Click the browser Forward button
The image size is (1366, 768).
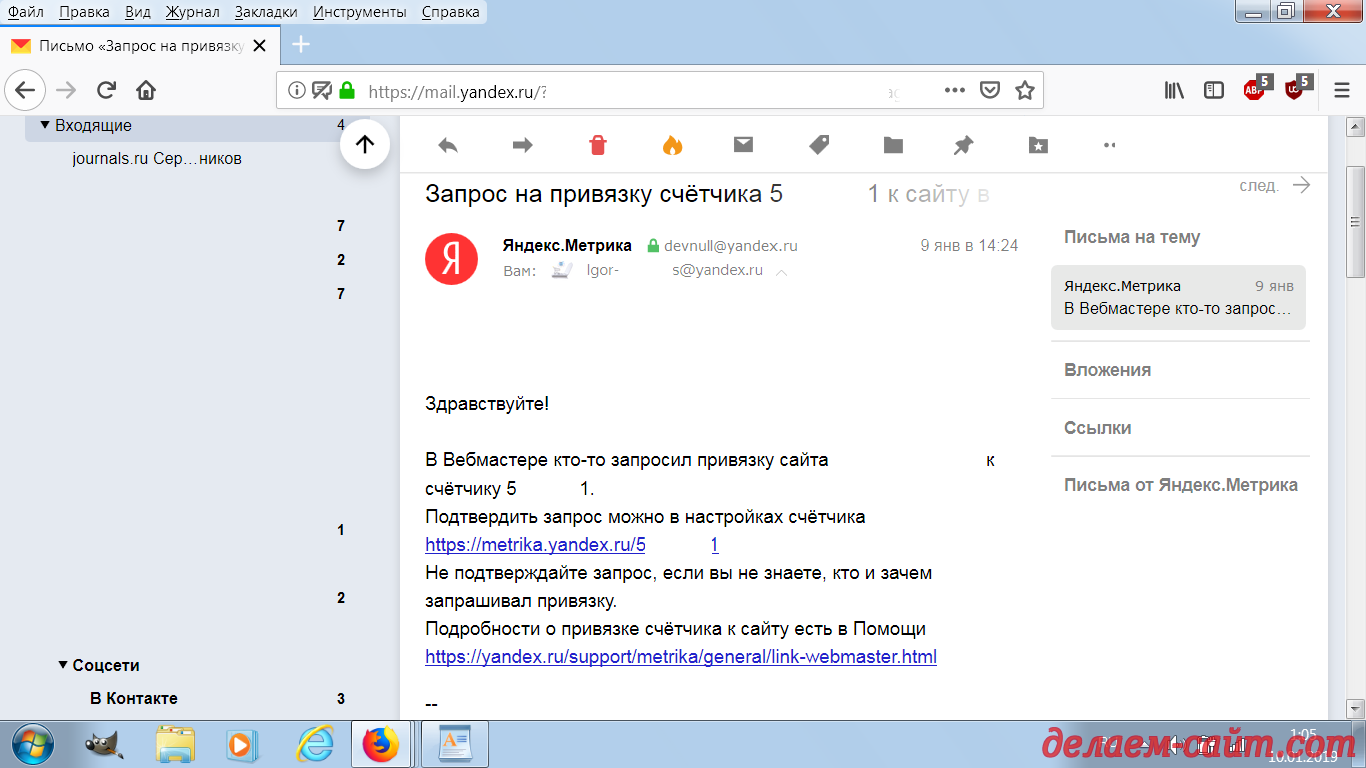(66, 90)
